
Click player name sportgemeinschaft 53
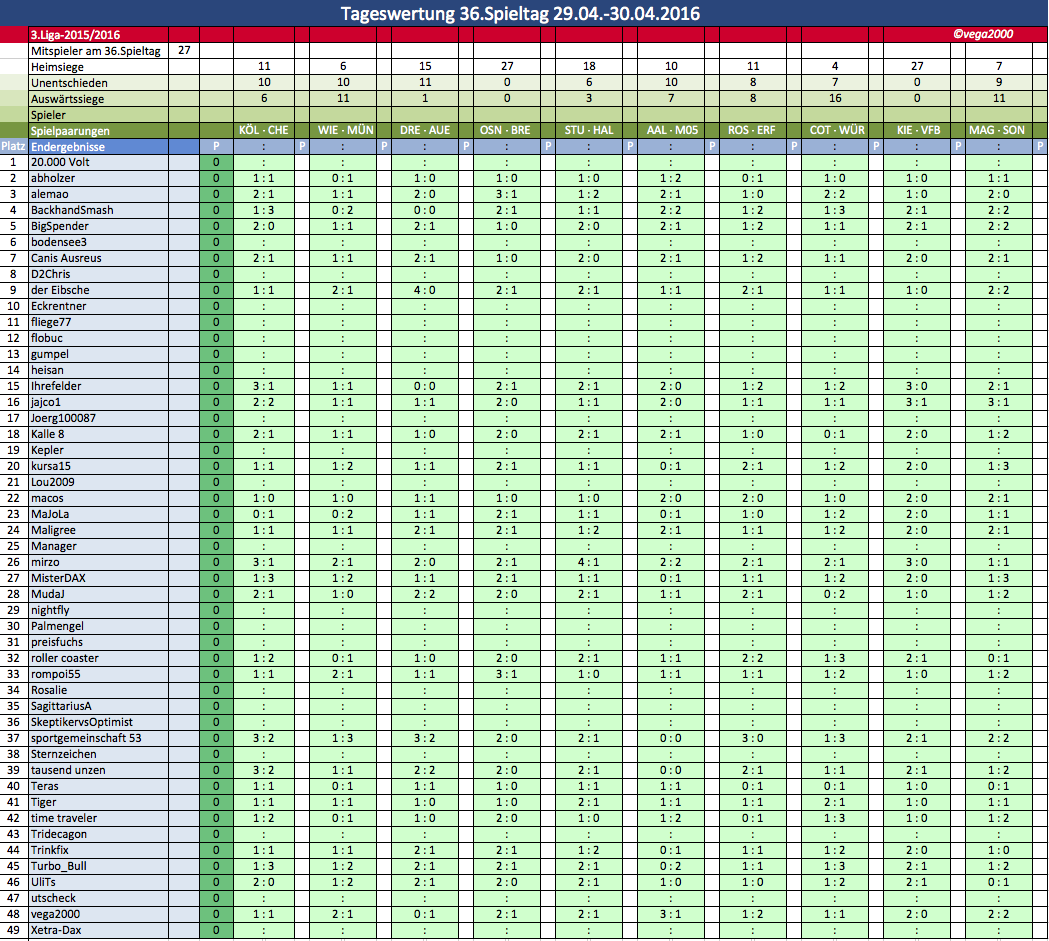[x=86, y=739]
